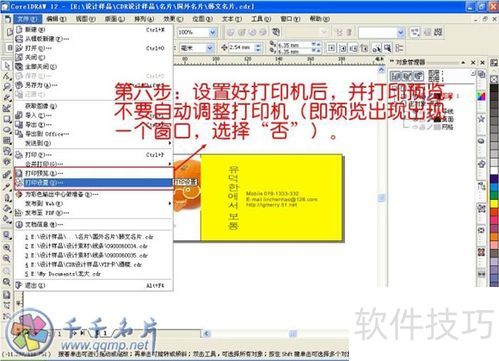Open the 帮助 (Help) menu
499x361 pixels.
[319, 19]
